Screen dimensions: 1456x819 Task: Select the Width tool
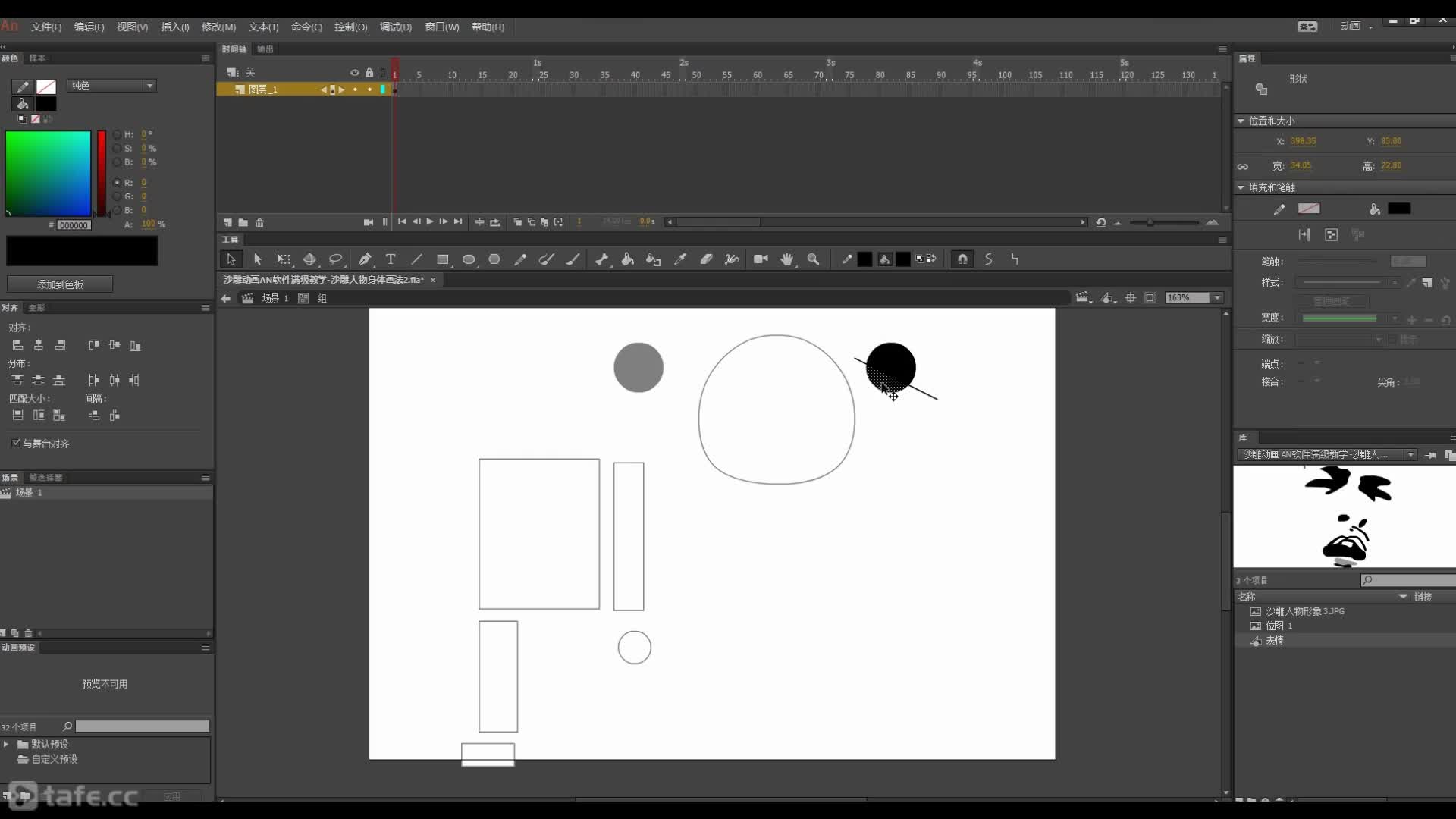(x=732, y=259)
